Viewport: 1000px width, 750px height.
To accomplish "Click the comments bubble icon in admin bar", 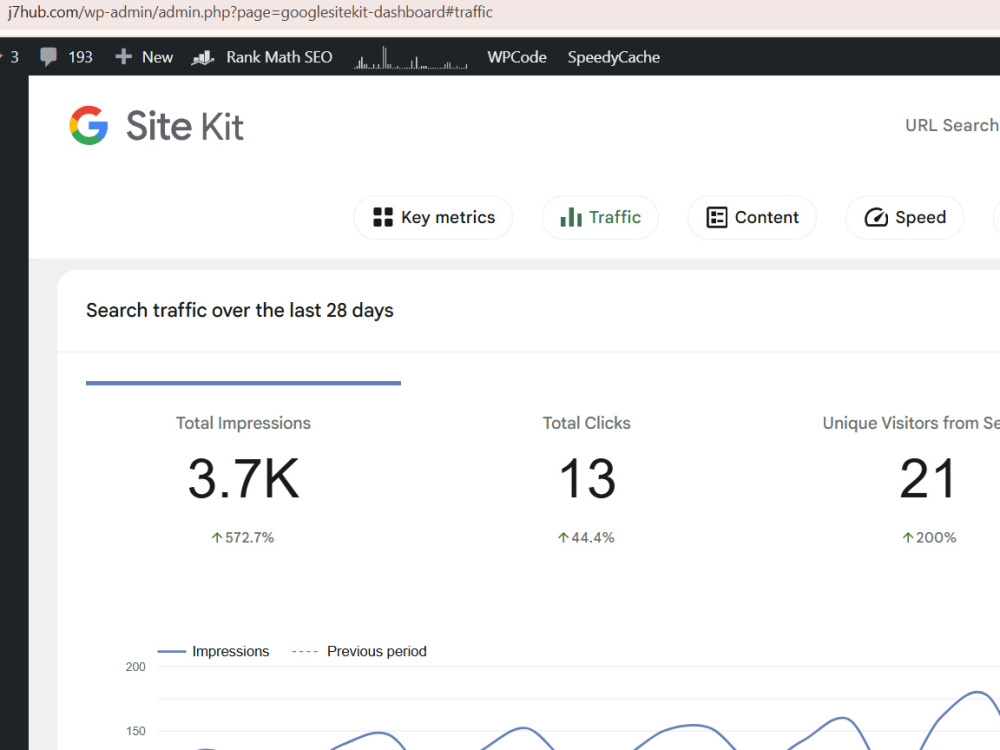I will tap(48, 57).
